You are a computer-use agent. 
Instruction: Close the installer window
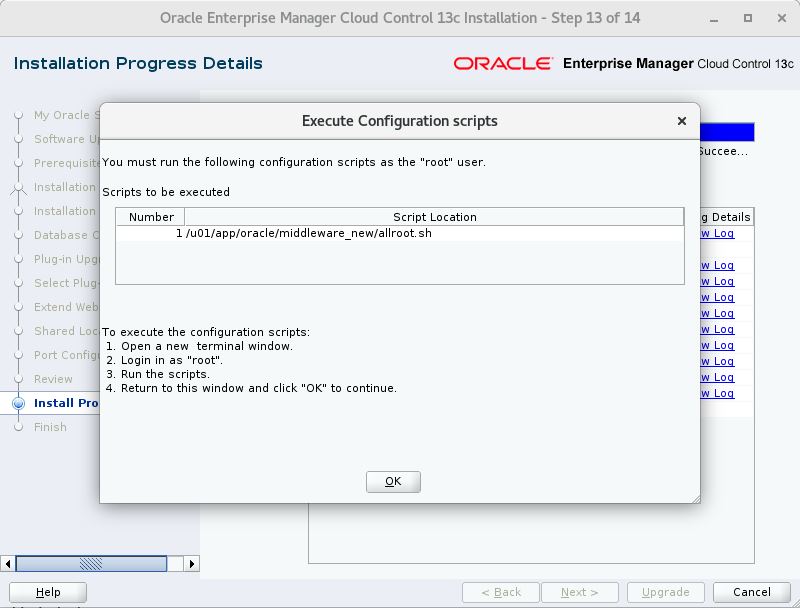pyautogui.click(x=782, y=18)
